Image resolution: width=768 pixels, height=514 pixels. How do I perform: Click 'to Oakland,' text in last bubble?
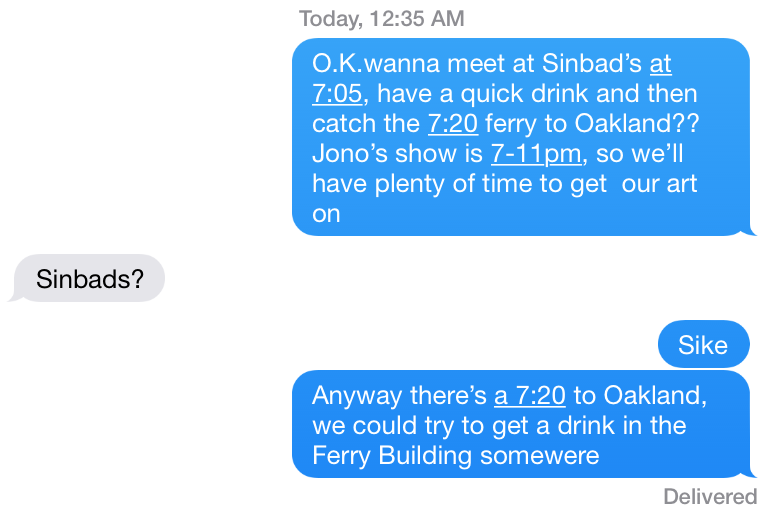click(x=641, y=395)
